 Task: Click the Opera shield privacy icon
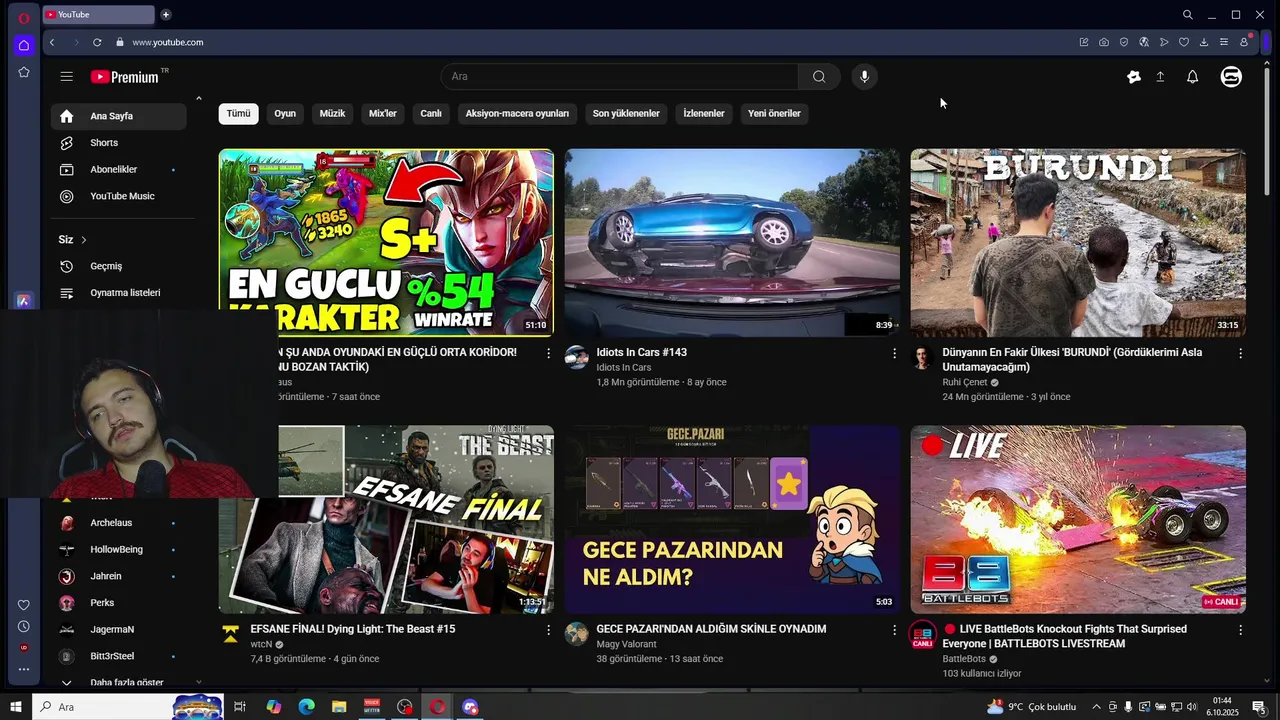pyautogui.click(x=1124, y=42)
